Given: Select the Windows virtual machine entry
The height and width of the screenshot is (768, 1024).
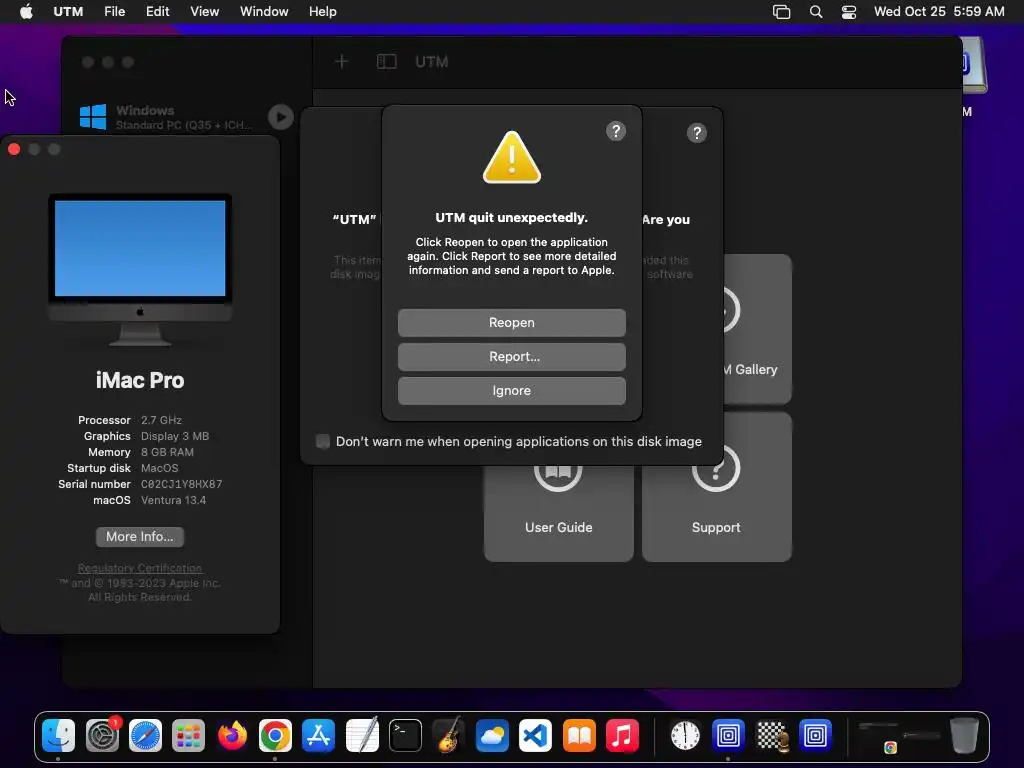Looking at the screenshot, I should [x=186, y=117].
